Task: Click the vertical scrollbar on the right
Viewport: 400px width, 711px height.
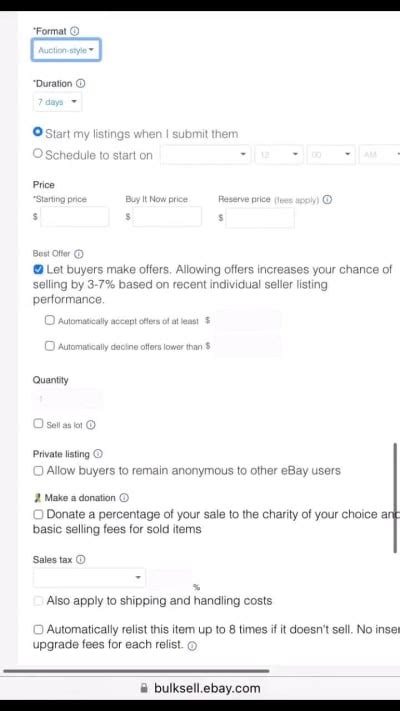Action: (x=395, y=497)
